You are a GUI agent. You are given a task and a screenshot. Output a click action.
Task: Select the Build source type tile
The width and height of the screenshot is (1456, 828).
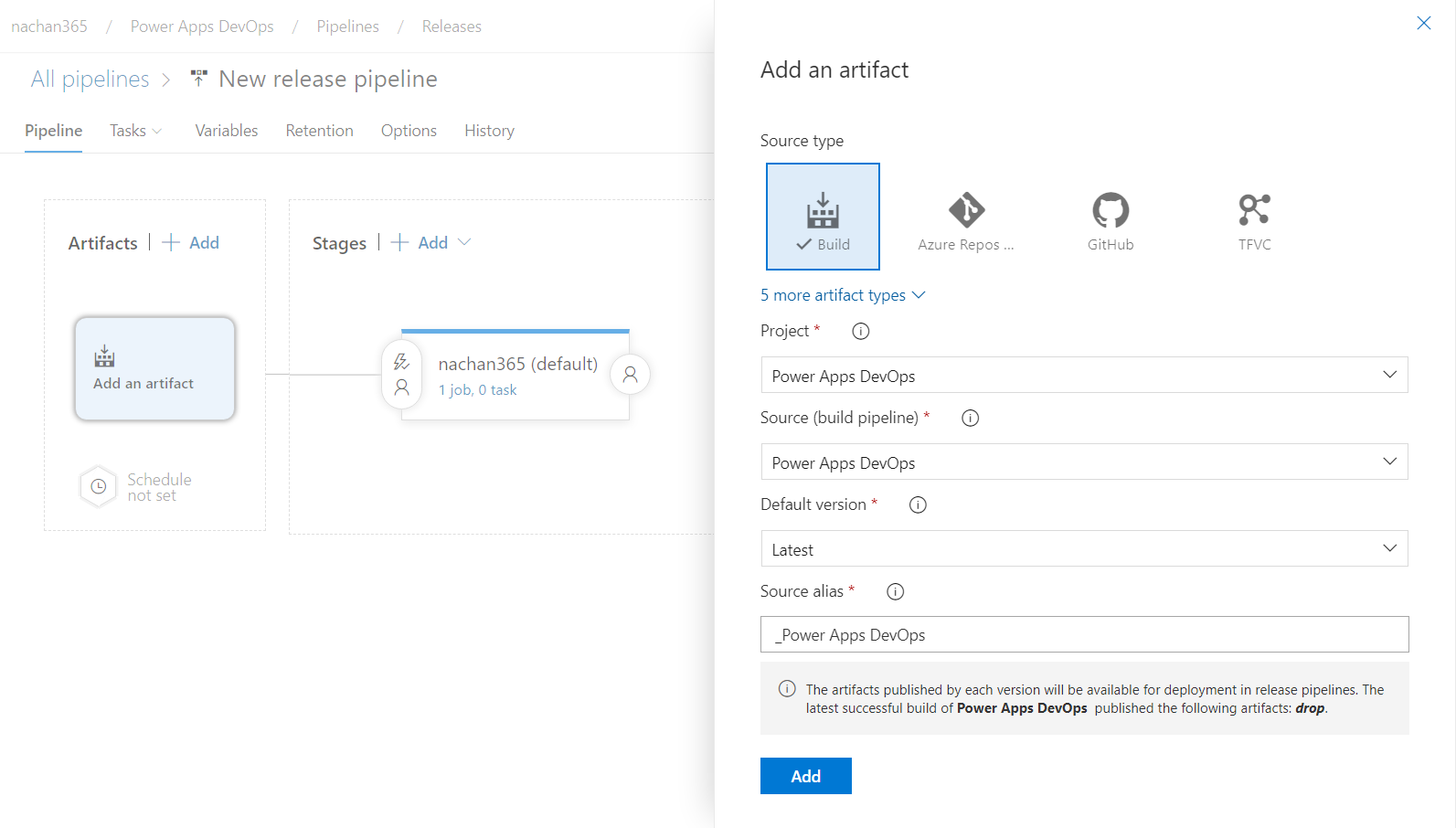pyautogui.click(x=823, y=217)
